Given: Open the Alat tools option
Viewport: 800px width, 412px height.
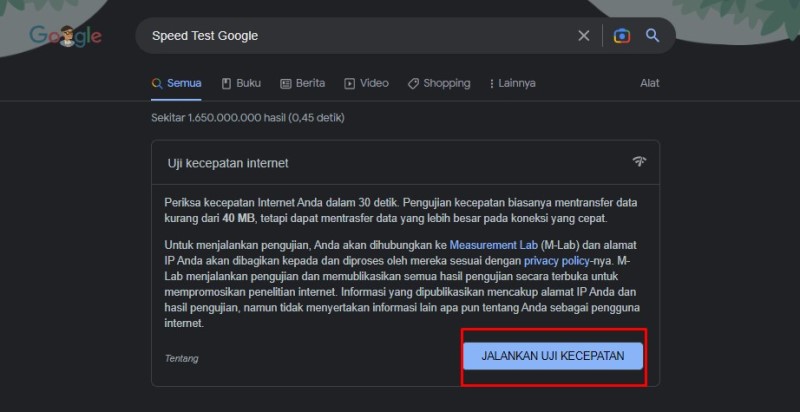Looking at the screenshot, I should pyautogui.click(x=649, y=83).
